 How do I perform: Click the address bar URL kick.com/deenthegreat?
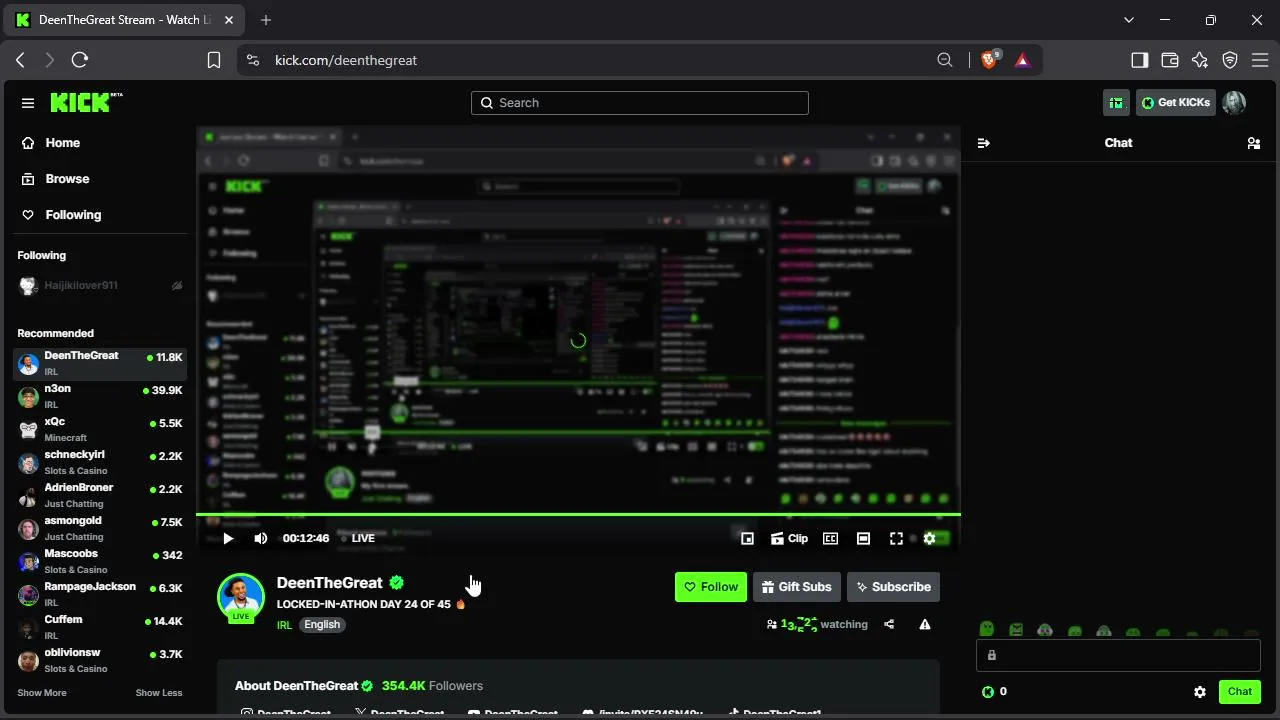pyautogui.click(x=346, y=60)
